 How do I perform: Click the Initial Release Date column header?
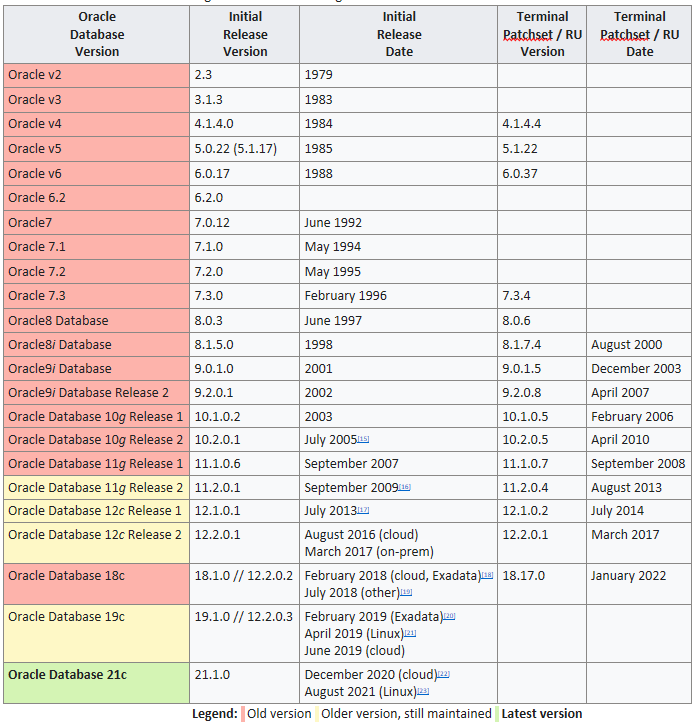(399, 34)
